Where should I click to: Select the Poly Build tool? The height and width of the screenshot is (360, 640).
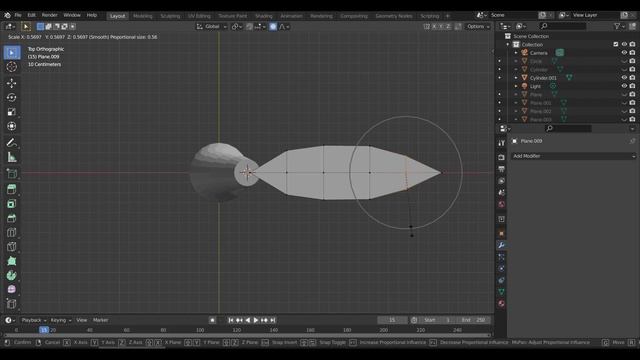click(11, 261)
